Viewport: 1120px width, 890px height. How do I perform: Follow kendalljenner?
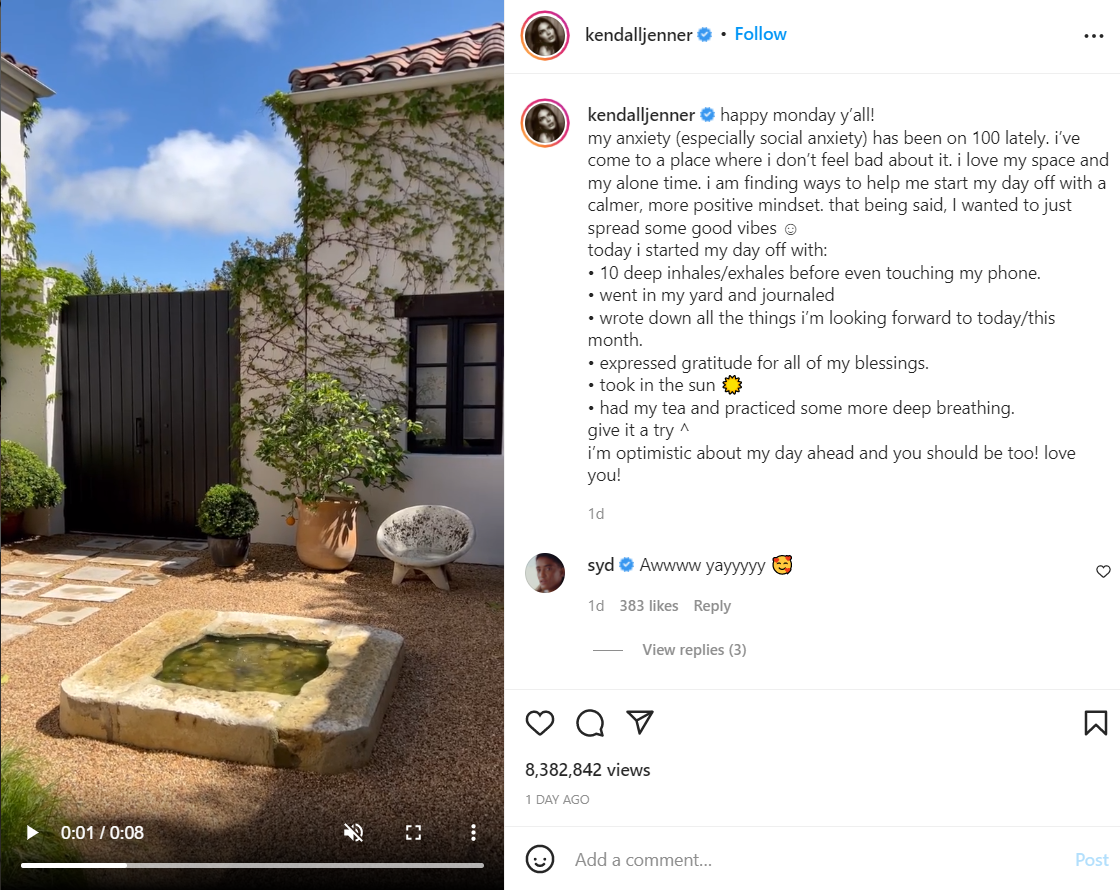tap(760, 34)
